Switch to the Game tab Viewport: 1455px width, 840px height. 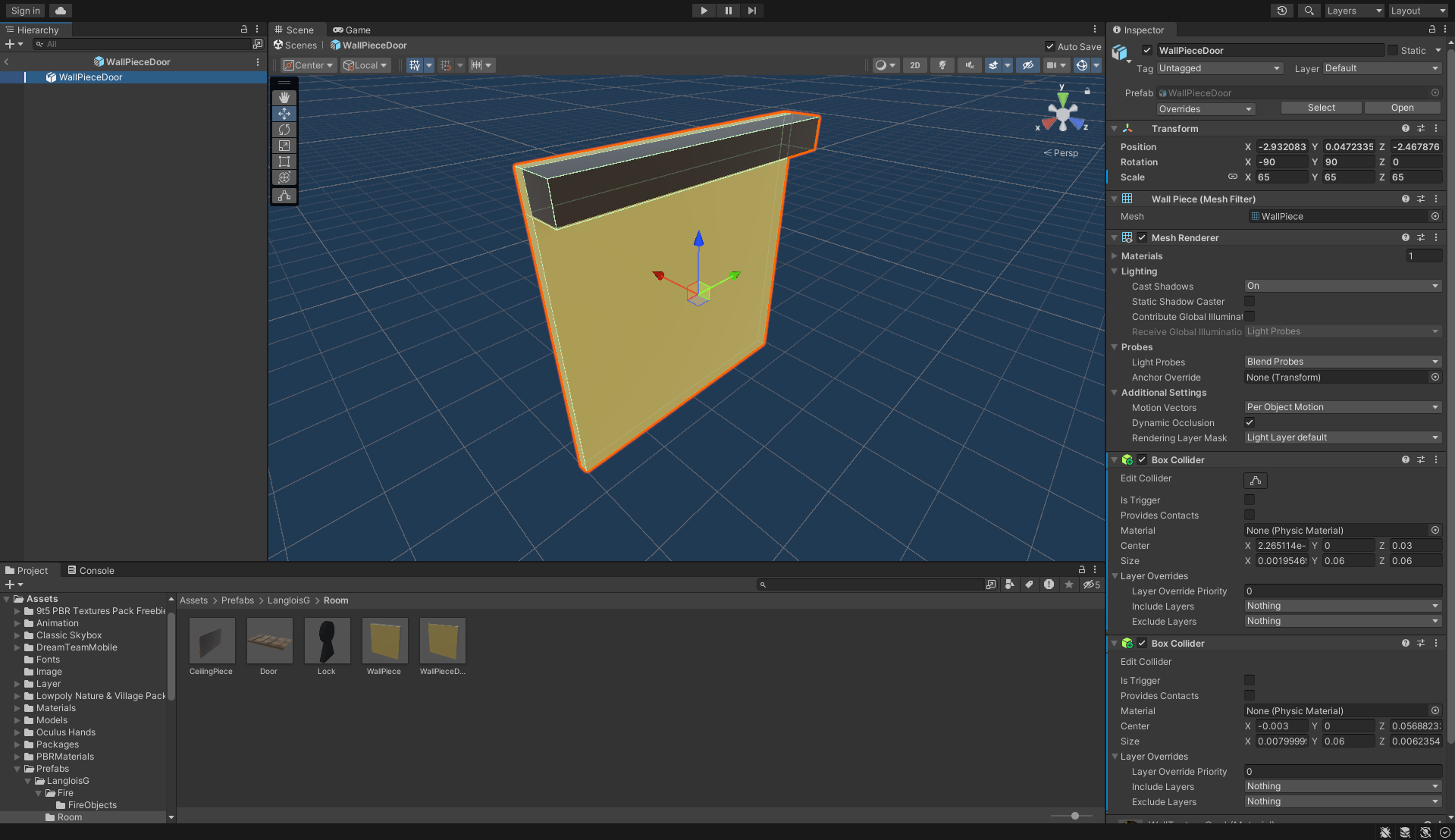(x=351, y=30)
